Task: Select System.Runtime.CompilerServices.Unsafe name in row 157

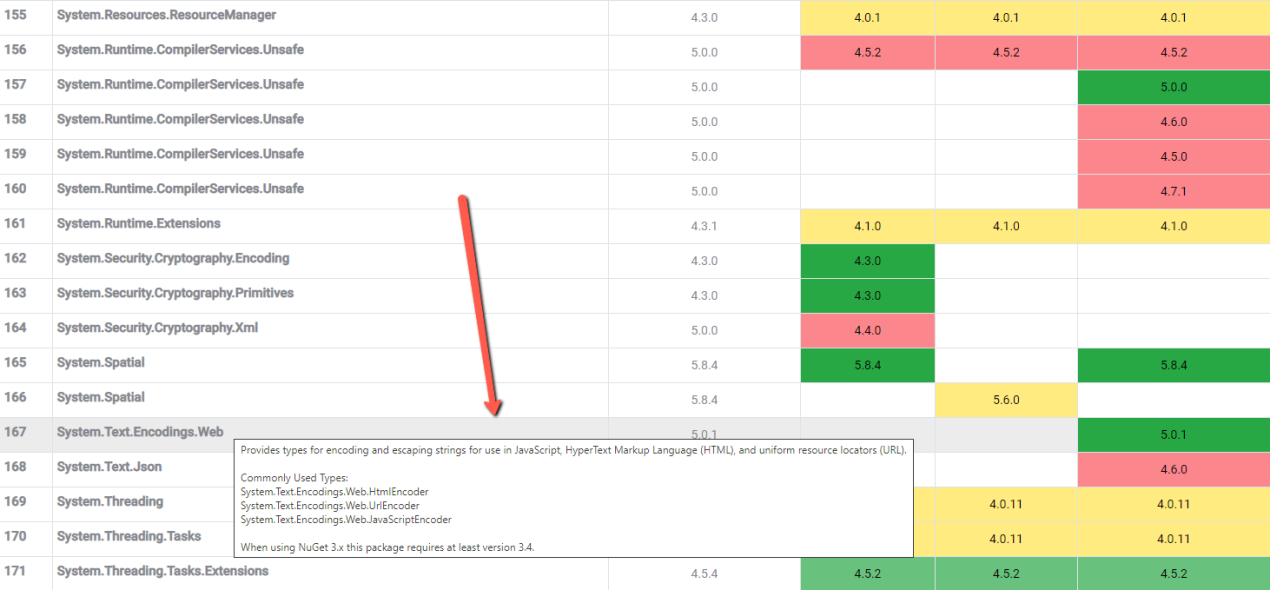Action: tap(180, 85)
